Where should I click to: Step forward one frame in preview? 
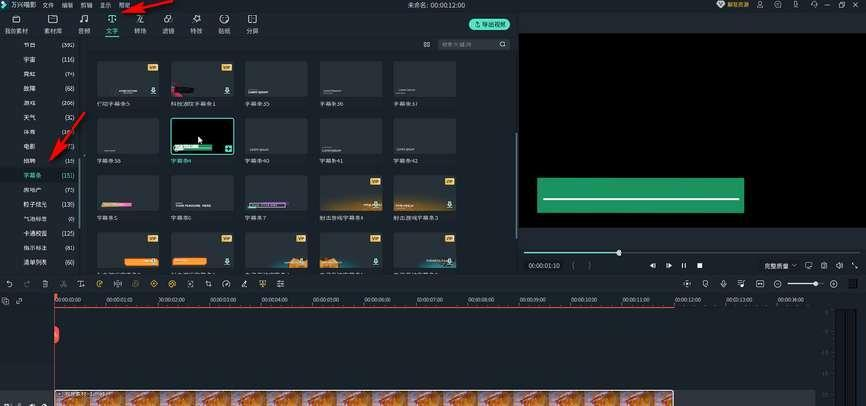pyautogui.click(x=669, y=266)
